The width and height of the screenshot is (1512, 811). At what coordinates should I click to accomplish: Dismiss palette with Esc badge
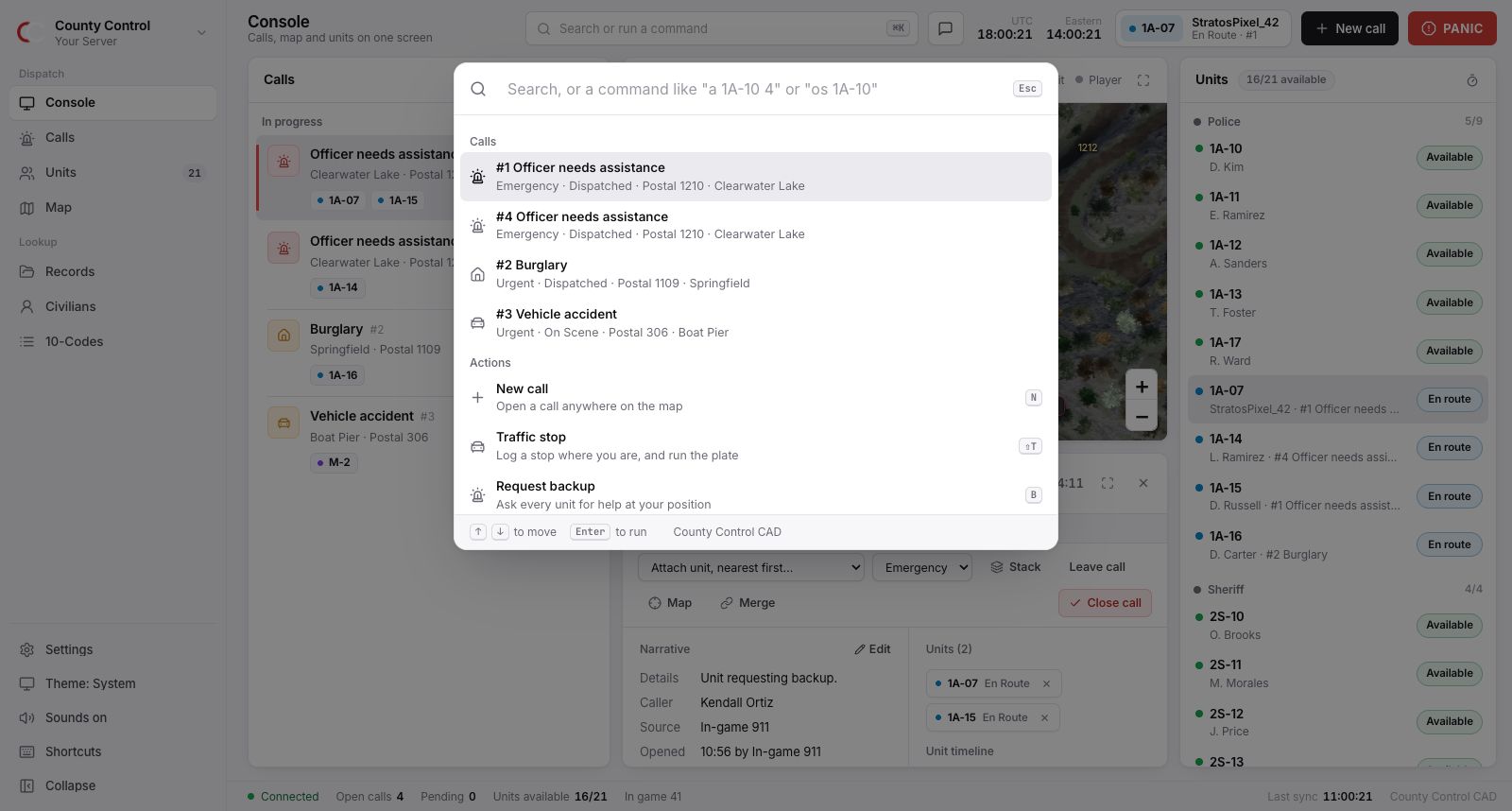coord(1027,89)
